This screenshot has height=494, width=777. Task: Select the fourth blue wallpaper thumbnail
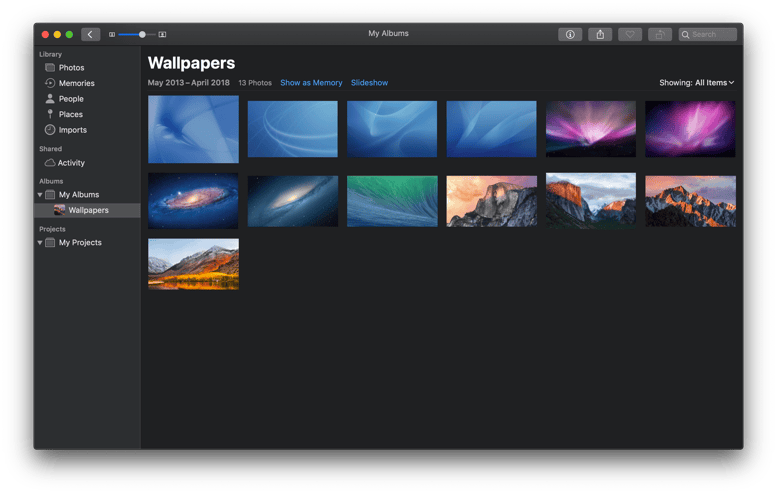pos(492,129)
